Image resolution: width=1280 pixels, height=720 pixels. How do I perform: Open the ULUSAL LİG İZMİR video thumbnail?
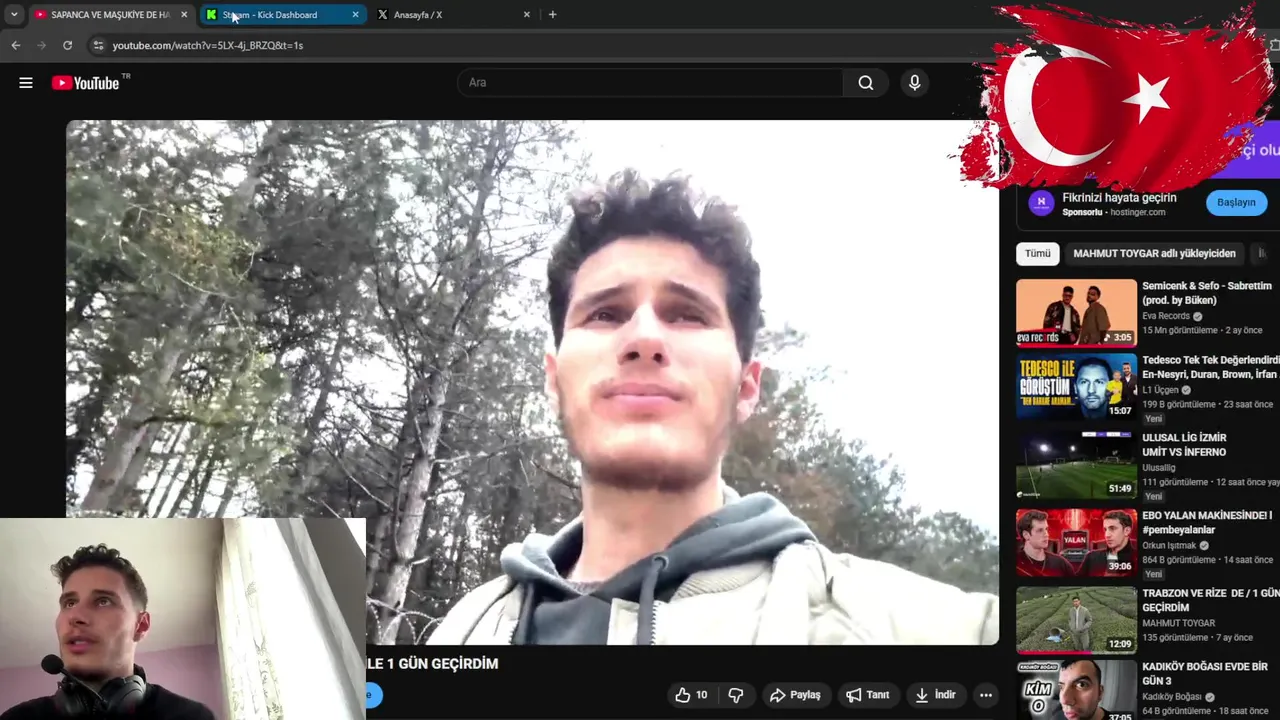click(1076, 464)
